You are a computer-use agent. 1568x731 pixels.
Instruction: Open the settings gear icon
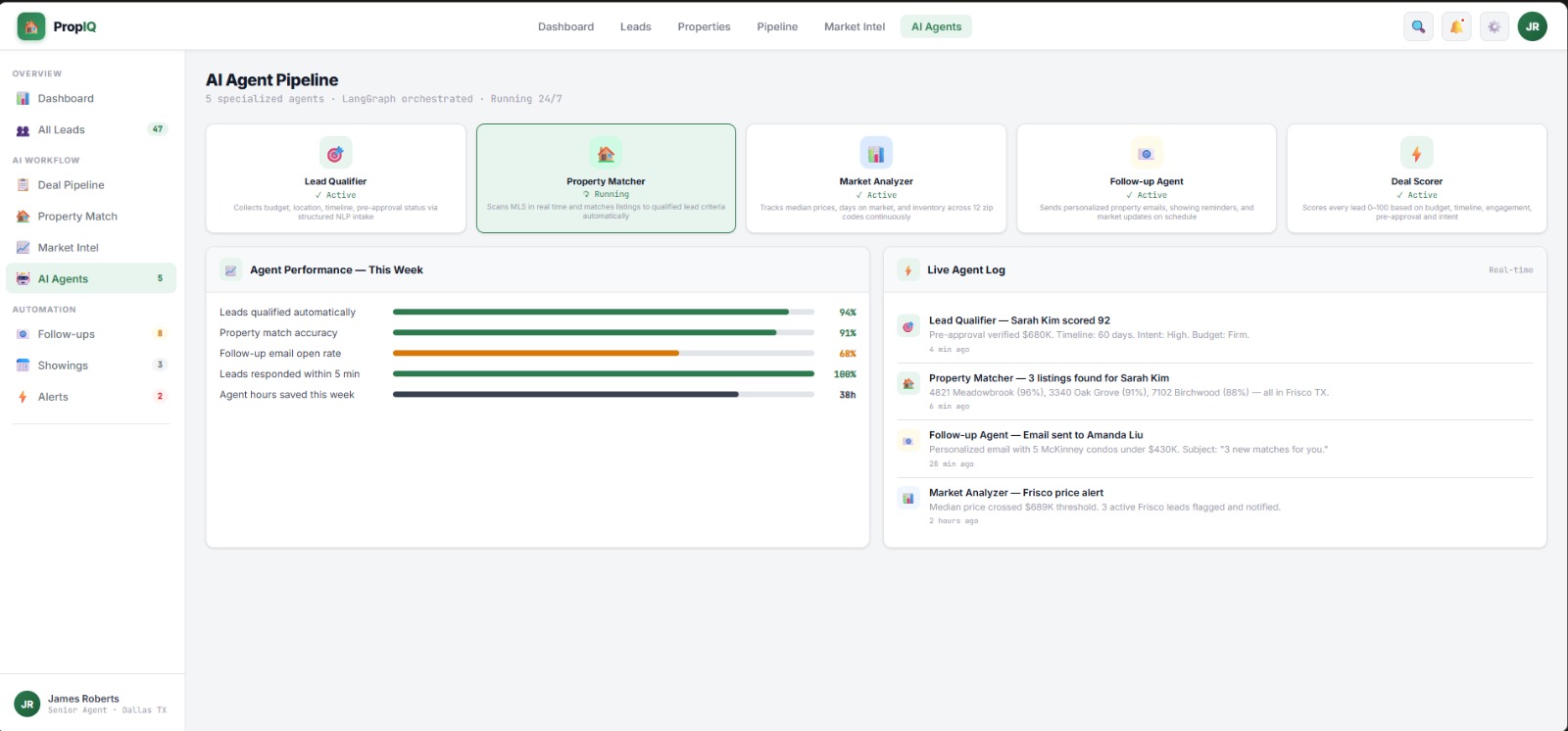tap(1494, 26)
